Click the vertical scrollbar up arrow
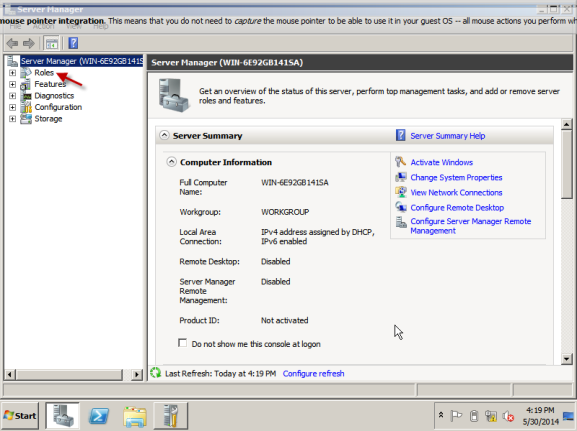Viewport: 577px width, 431px height. point(567,124)
